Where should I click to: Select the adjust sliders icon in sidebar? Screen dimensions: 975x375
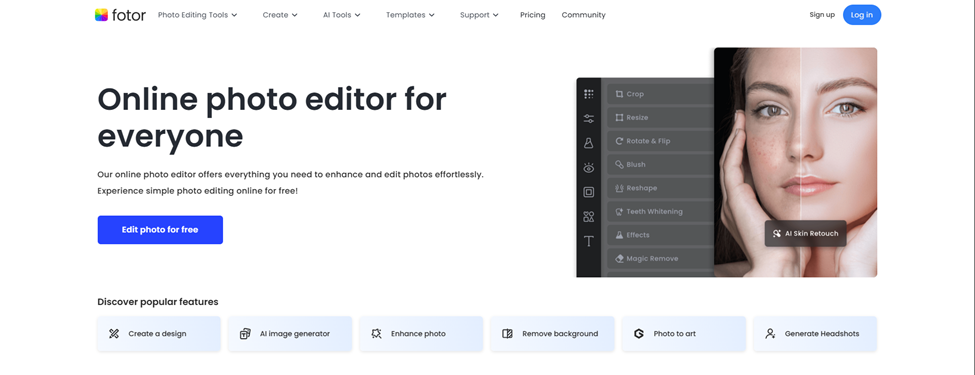click(x=588, y=119)
